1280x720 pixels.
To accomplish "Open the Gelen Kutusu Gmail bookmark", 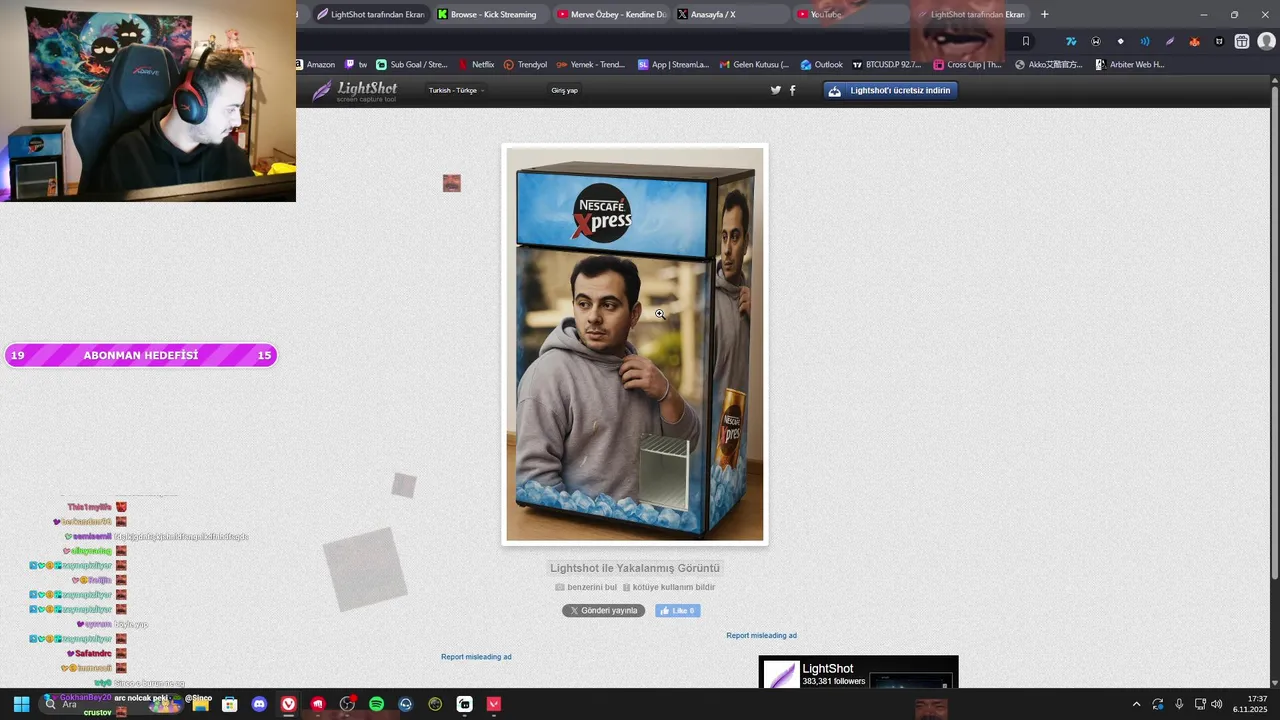I will 753,64.
